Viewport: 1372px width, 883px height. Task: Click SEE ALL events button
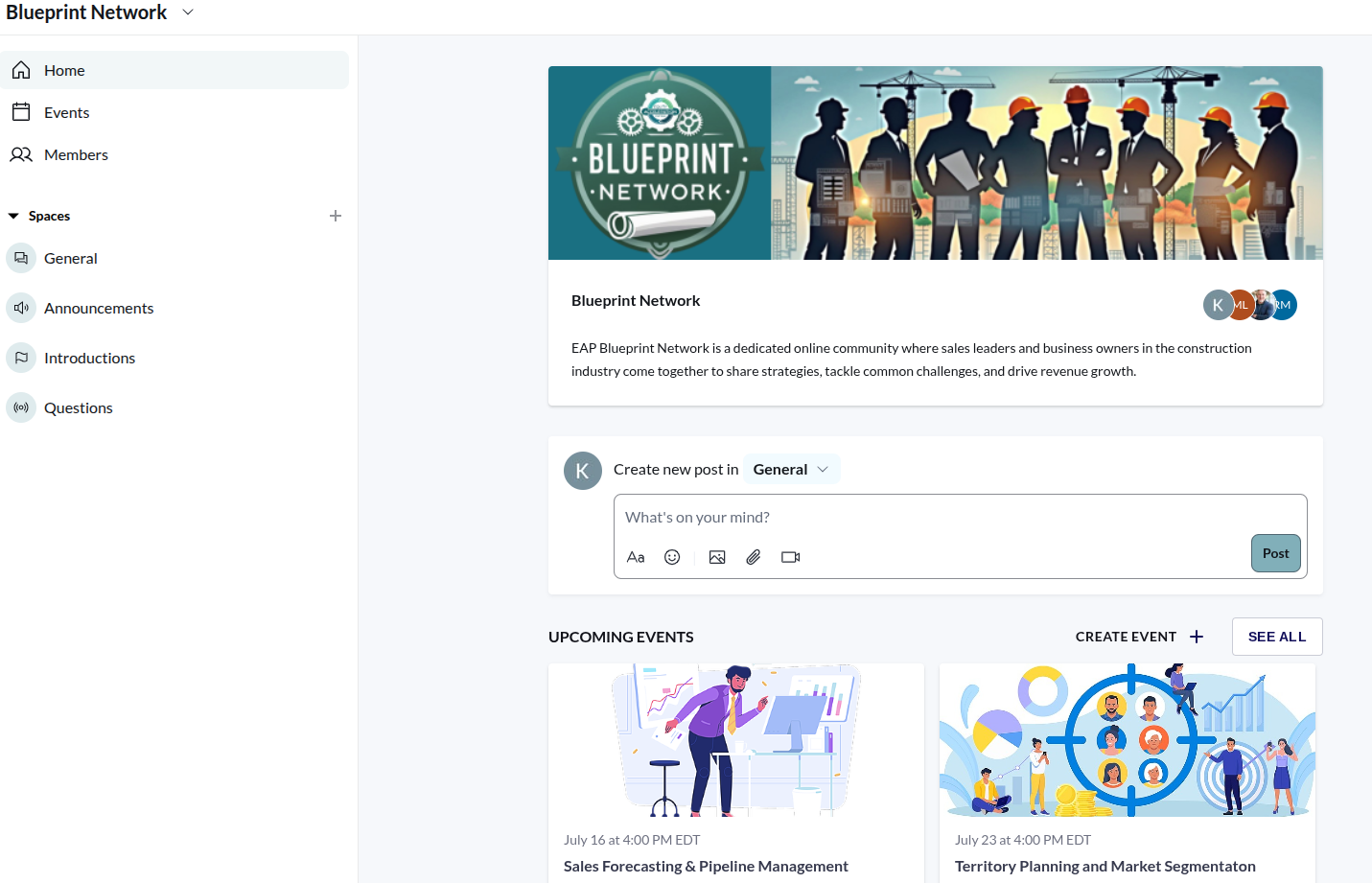tap(1277, 637)
